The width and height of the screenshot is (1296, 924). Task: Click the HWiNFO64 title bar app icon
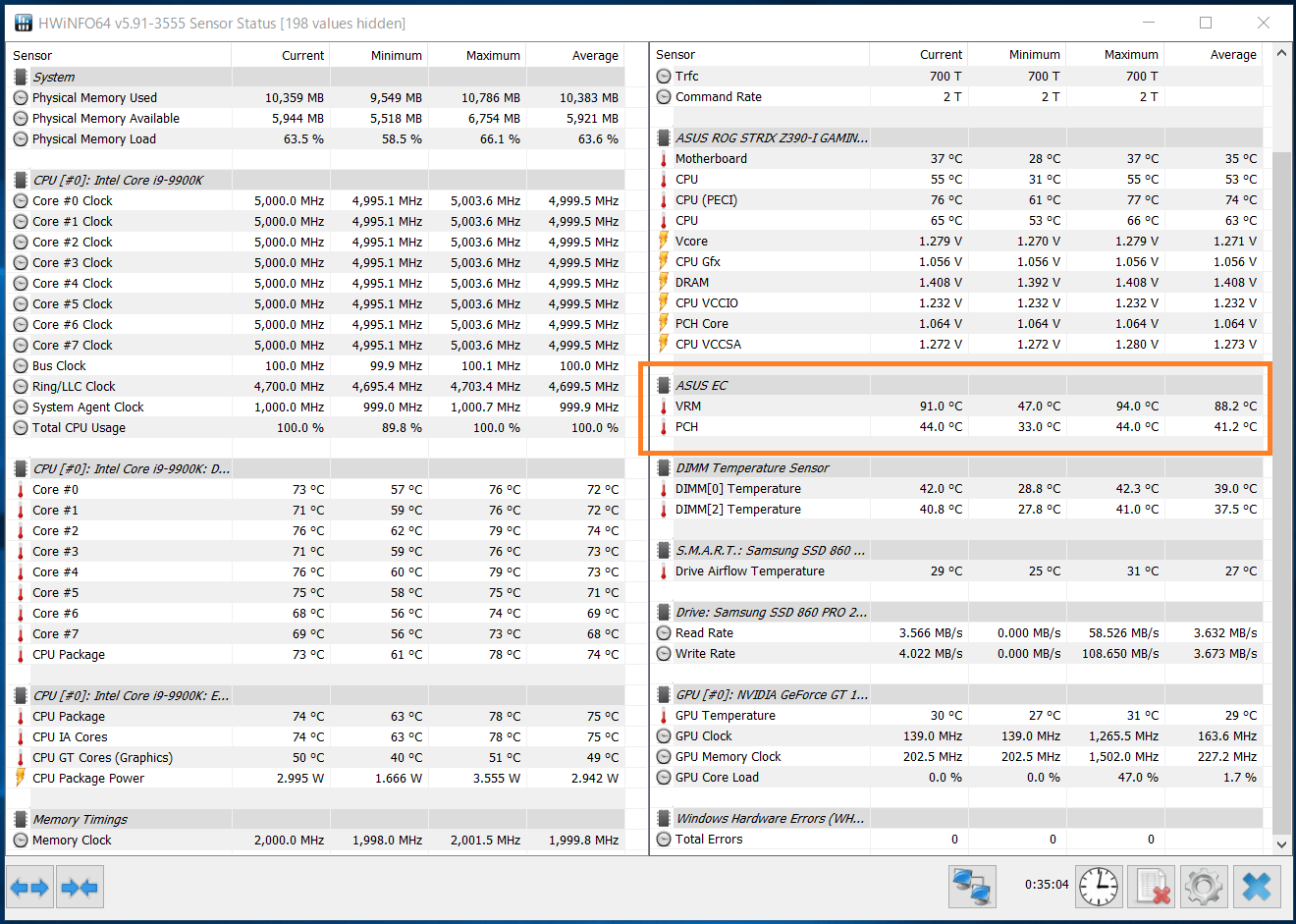pyautogui.click(x=22, y=23)
